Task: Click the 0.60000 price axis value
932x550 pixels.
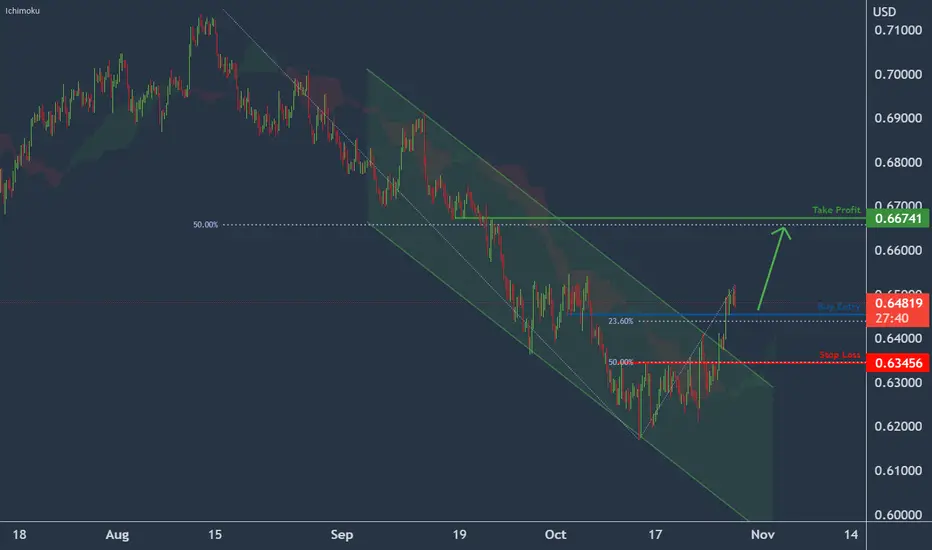Action: pos(898,515)
